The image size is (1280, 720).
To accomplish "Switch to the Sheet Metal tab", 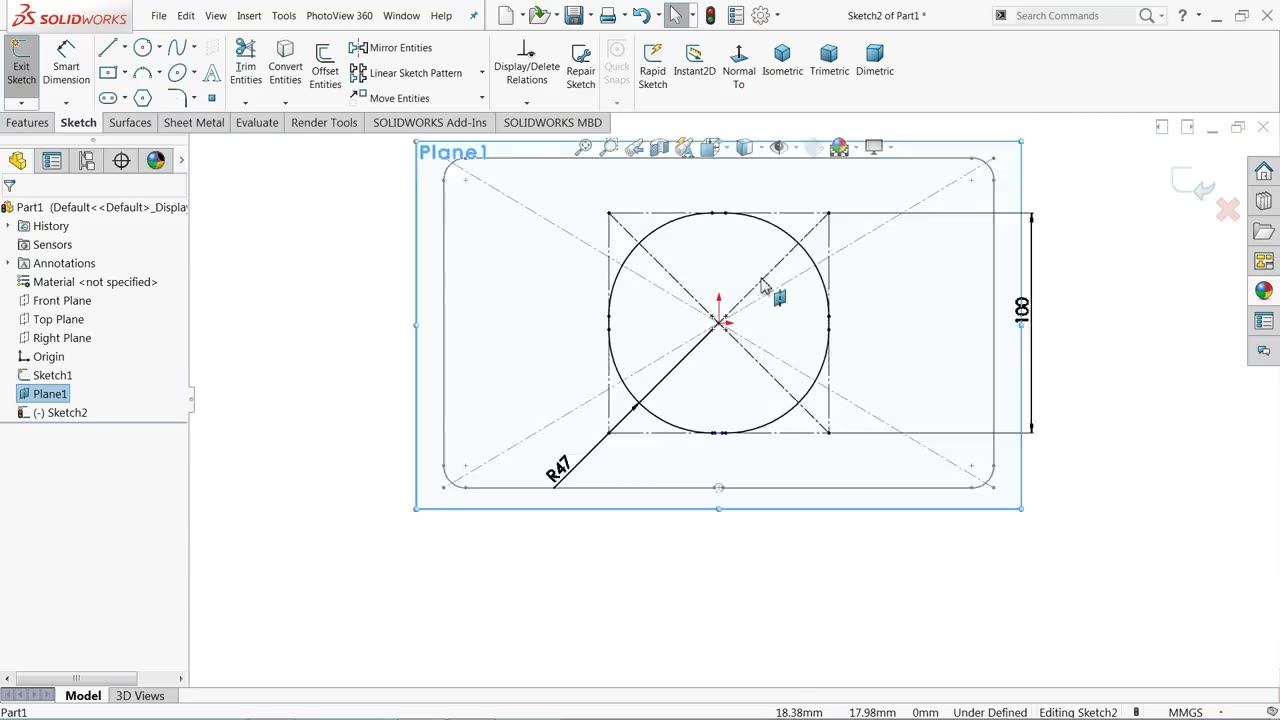I will point(194,122).
